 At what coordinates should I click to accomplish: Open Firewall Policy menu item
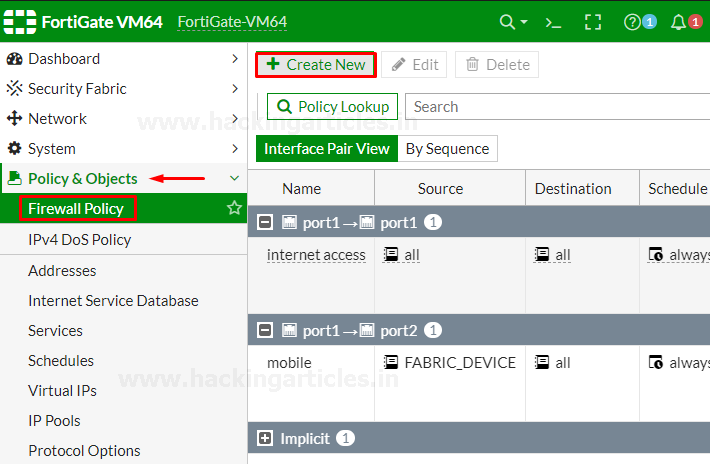(x=123, y=208)
